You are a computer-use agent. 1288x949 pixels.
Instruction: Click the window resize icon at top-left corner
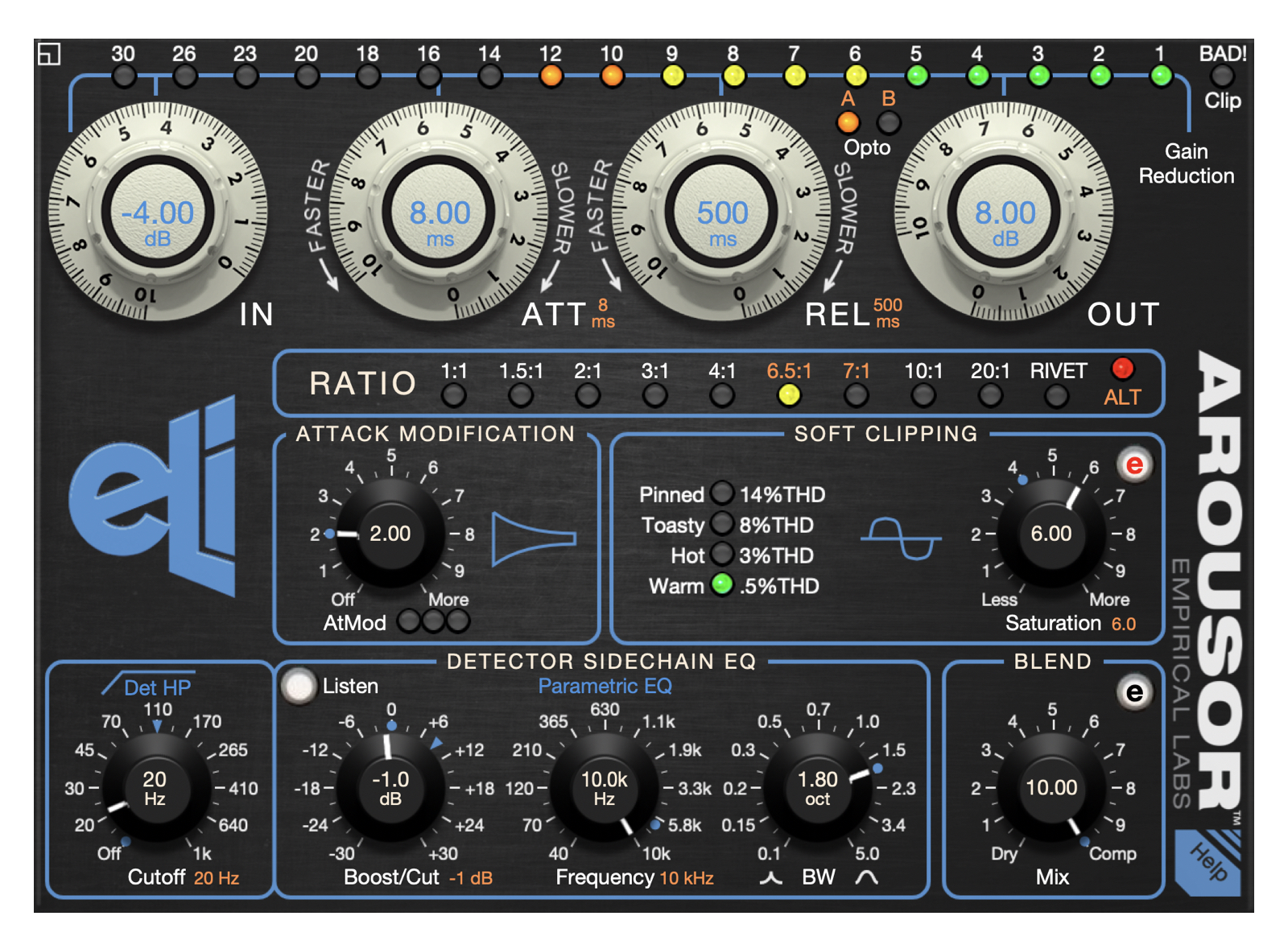(x=49, y=54)
